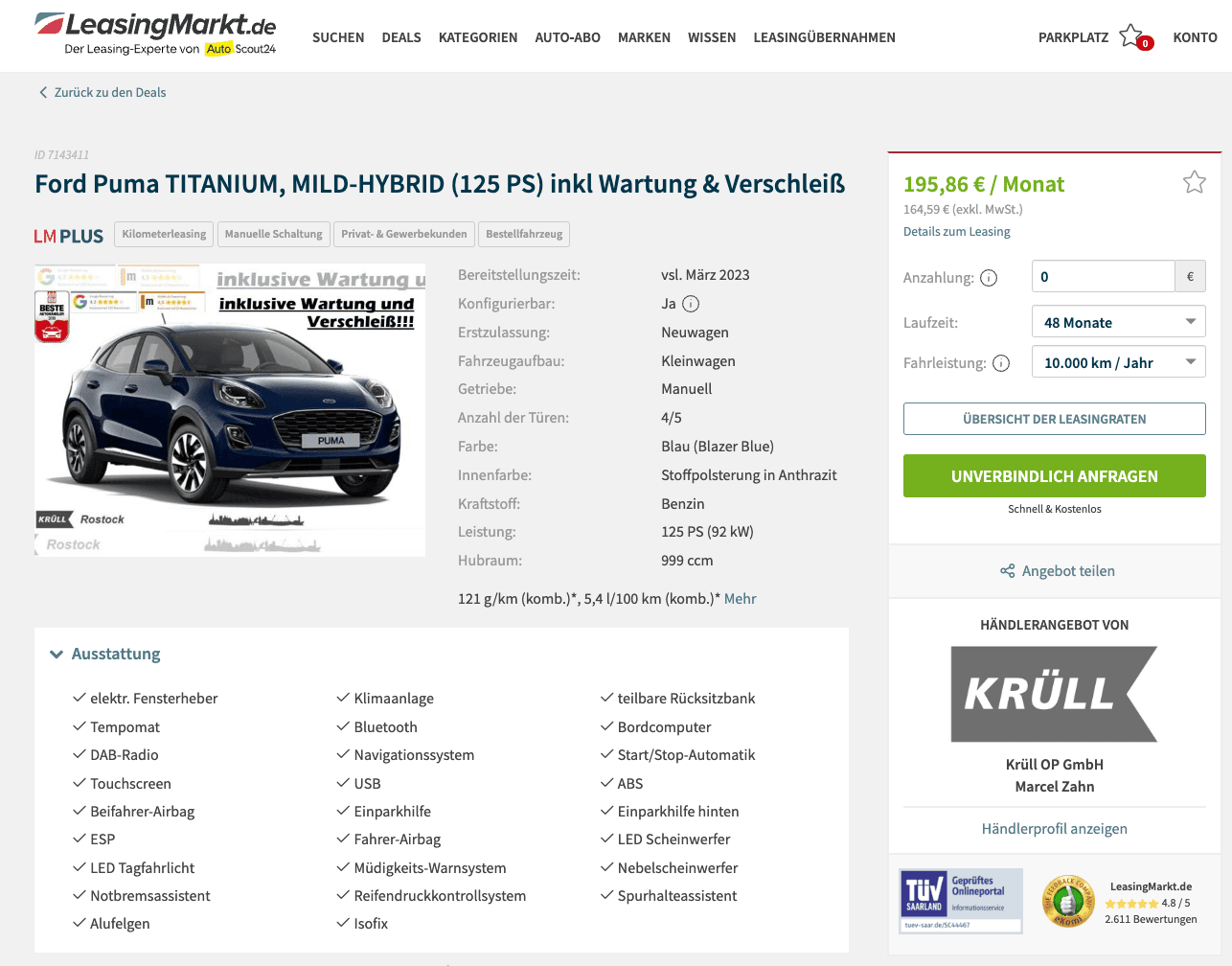Open the Ford Puma vehicle photo
This screenshot has width=1232, height=966.
pyautogui.click(x=230, y=410)
